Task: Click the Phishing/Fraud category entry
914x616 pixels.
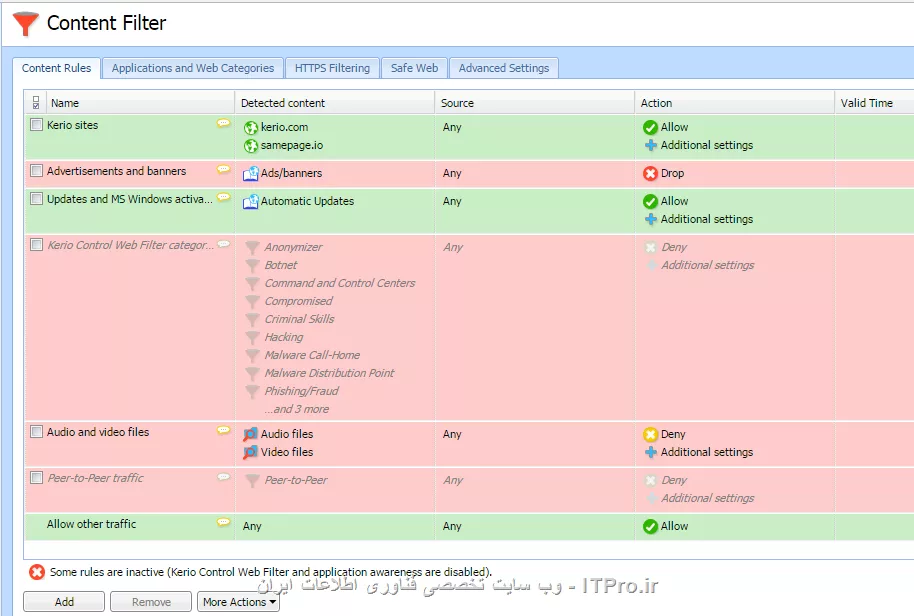Action: [301, 391]
